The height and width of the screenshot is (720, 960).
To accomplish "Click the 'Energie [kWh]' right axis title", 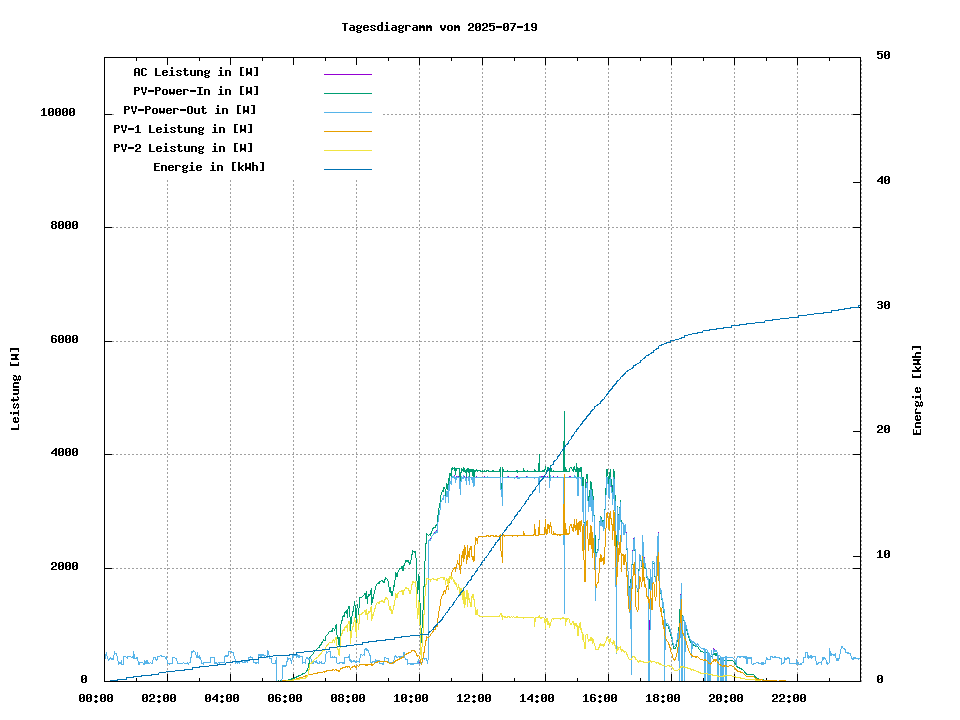I will point(917,390).
